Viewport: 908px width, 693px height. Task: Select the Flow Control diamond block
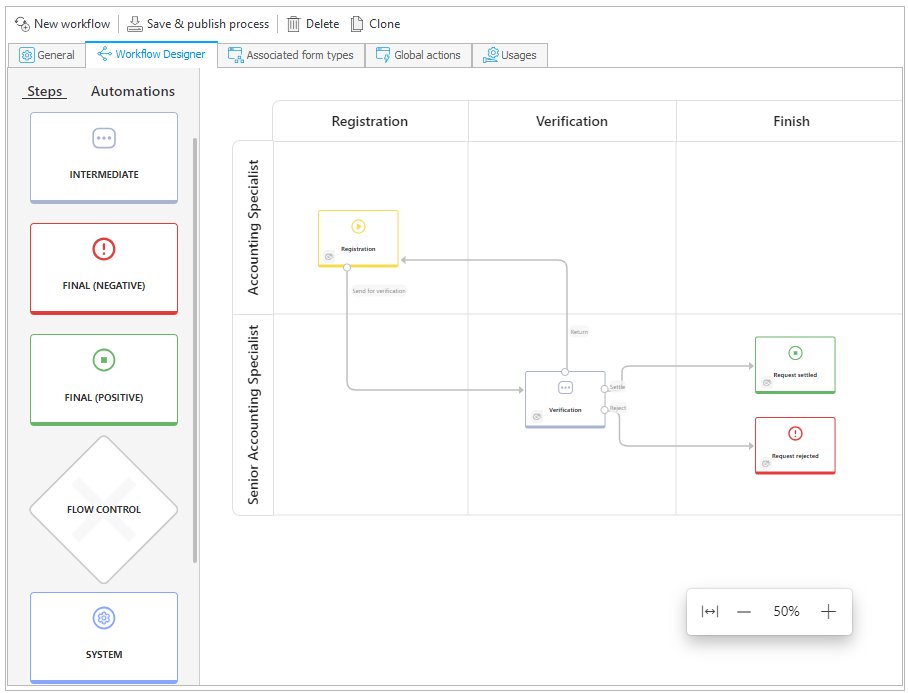click(x=104, y=509)
